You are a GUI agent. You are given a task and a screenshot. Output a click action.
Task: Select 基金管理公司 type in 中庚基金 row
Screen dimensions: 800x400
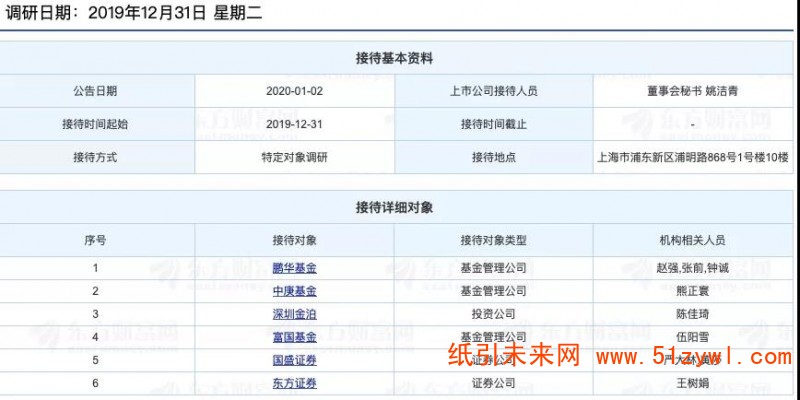point(494,291)
